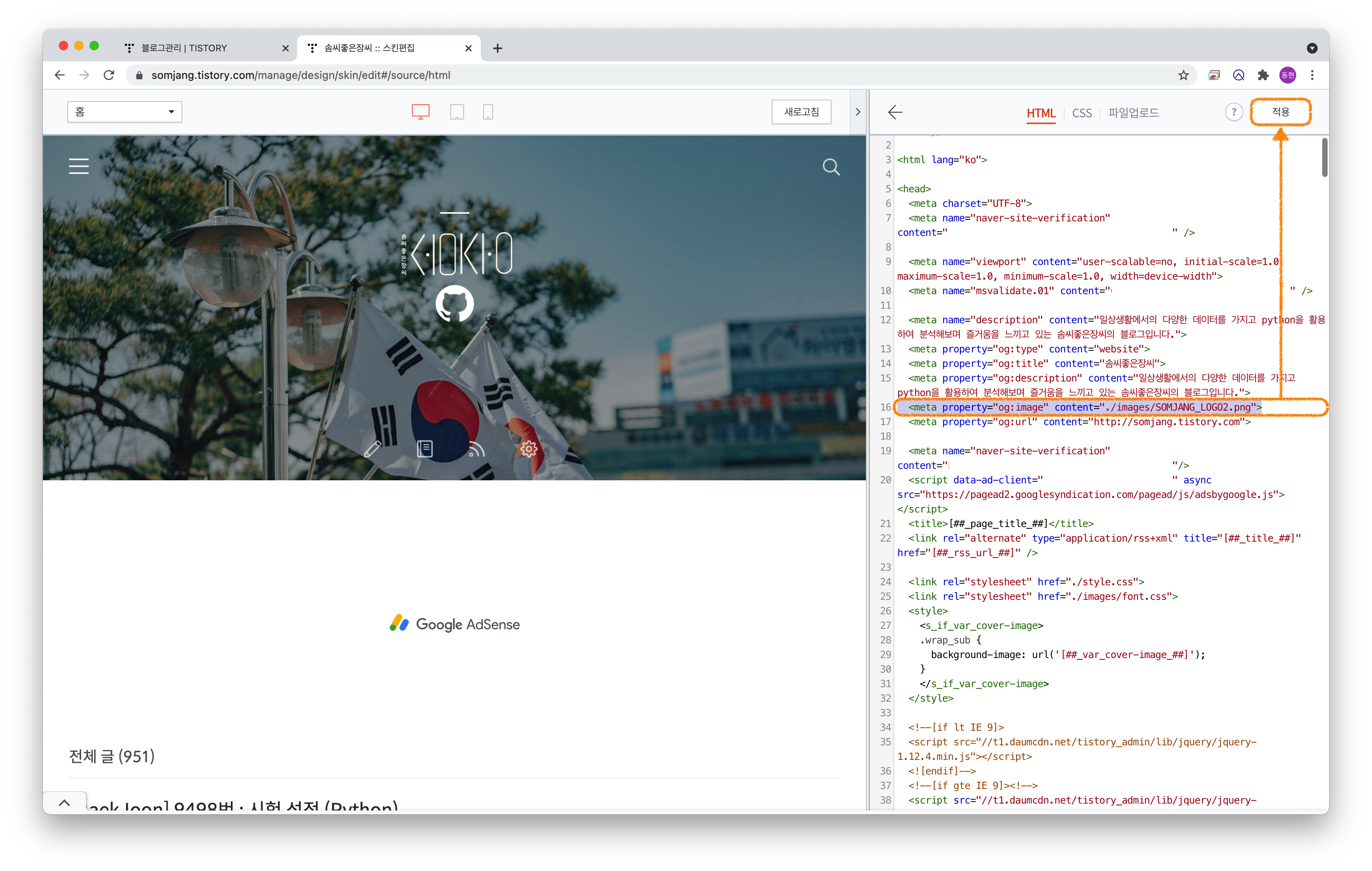Open the Chrome three-dot menu
The image size is (1372, 871).
click(x=1312, y=75)
